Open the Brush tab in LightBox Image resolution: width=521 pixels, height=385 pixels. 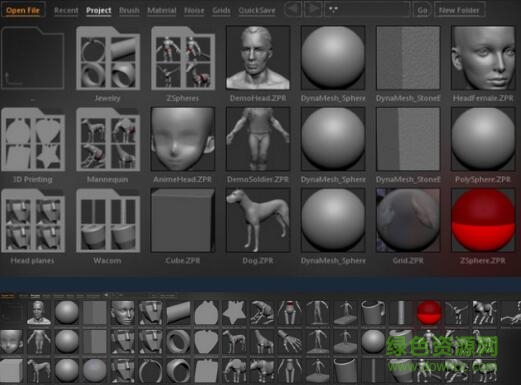point(129,11)
